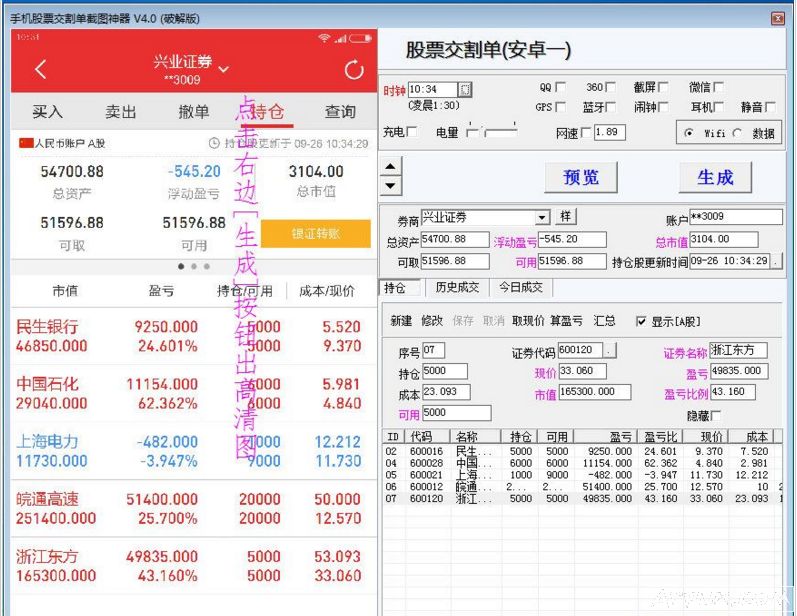This screenshot has height=616, width=797.
Task: Select table row 07 code 600120
Action: (x=582, y=499)
